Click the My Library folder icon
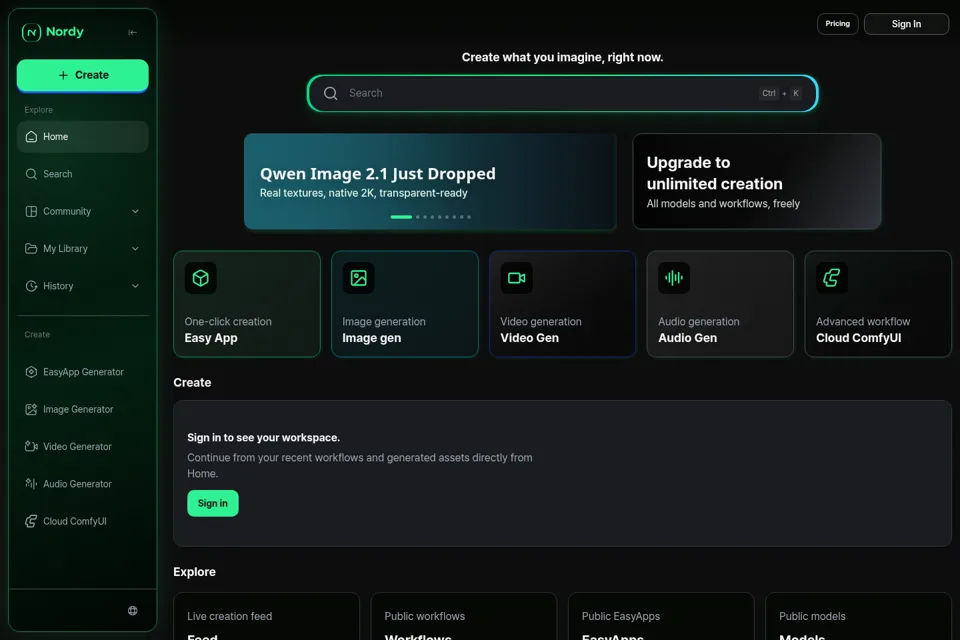 31,249
